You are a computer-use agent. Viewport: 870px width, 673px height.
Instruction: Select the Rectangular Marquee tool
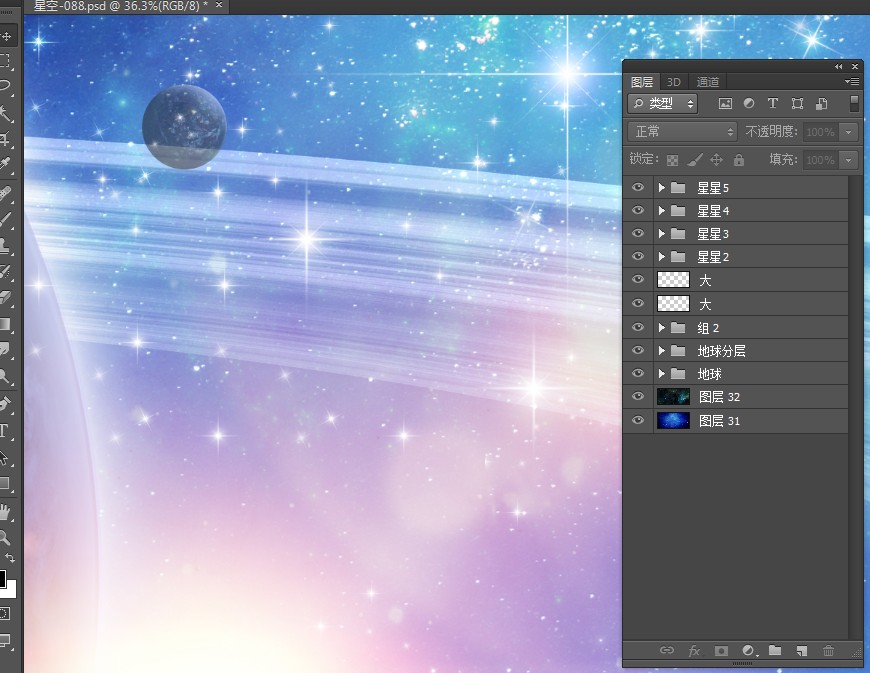6,60
